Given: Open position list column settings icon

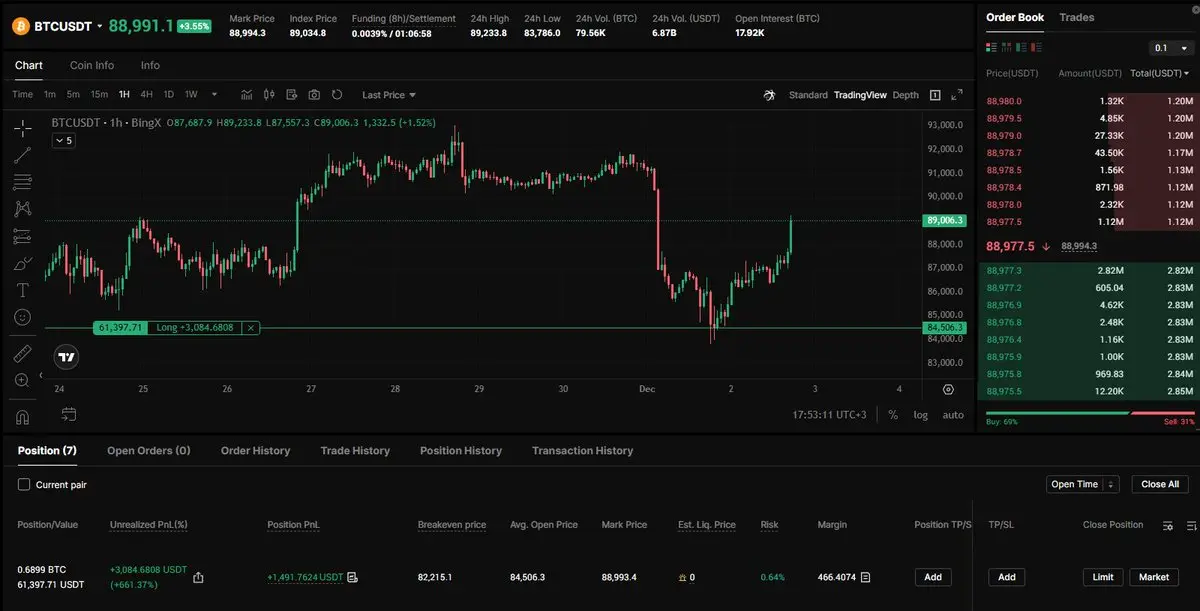Looking at the screenshot, I should click(x=1168, y=525).
